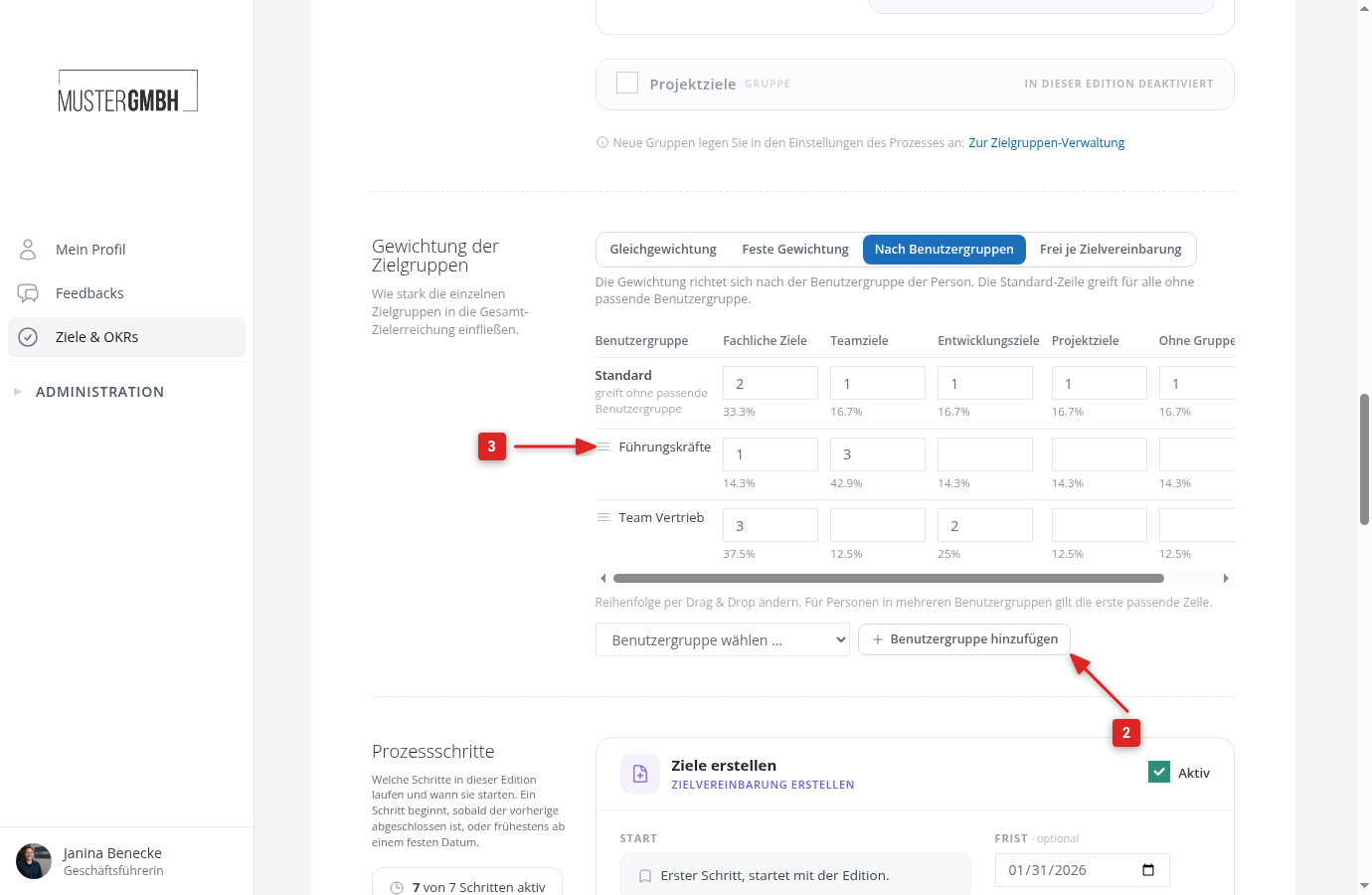This screenshot has height=895, width=1372.
Task: Click the left arrow of the table's horizontal scrollbar
Action: pos(602,578)
